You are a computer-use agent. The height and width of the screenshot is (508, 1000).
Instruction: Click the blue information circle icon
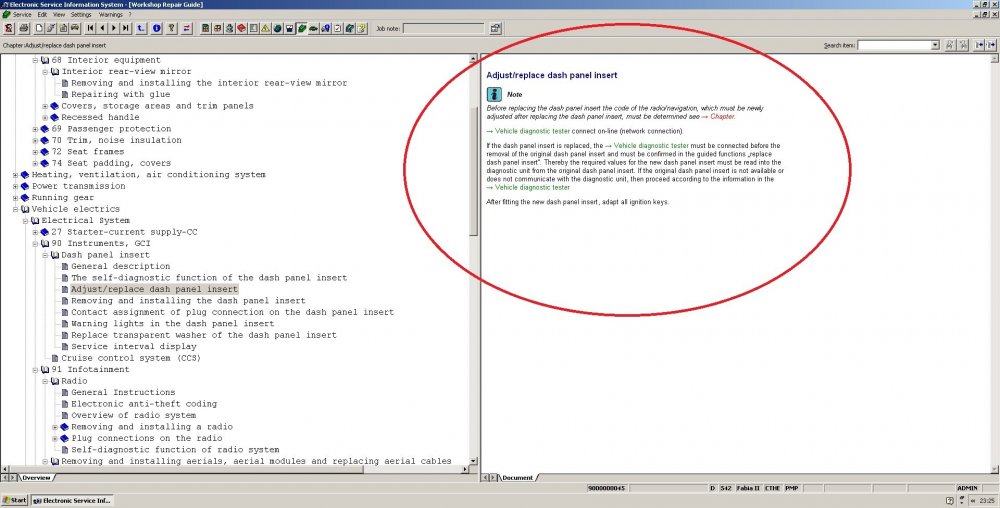[x=157, y=28]
